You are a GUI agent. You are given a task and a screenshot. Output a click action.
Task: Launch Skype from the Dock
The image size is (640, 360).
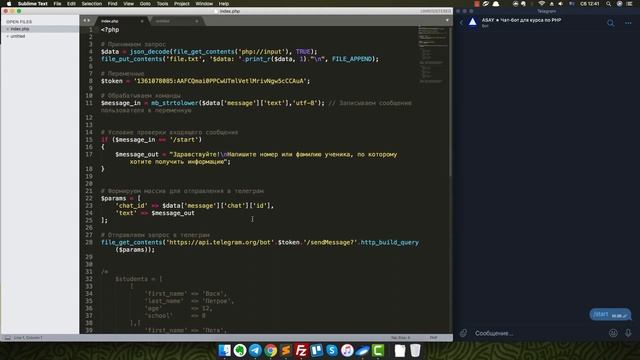pos(332,350)
